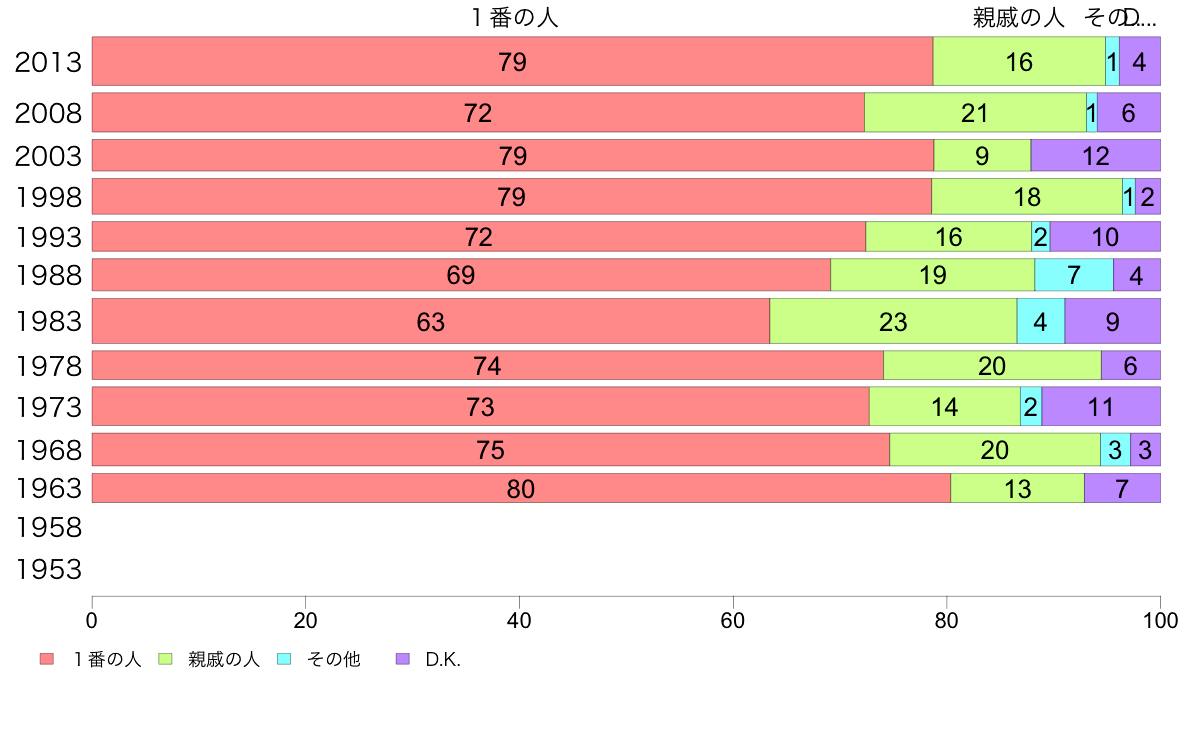
Task: Click the １番の人 header above the bars
Action: point(515,18)
